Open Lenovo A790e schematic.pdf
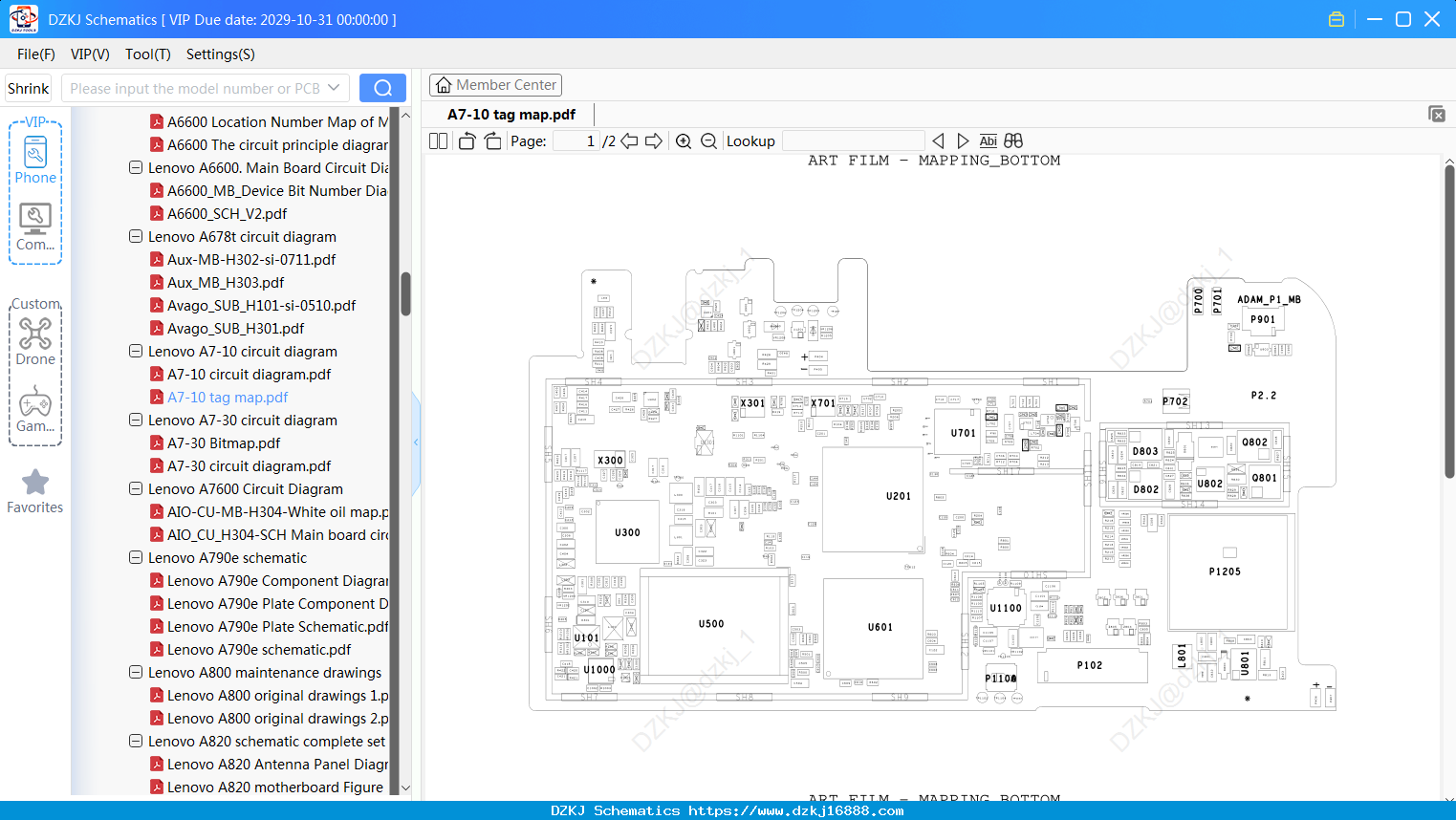1456x820 pixels. pos(259,649)
